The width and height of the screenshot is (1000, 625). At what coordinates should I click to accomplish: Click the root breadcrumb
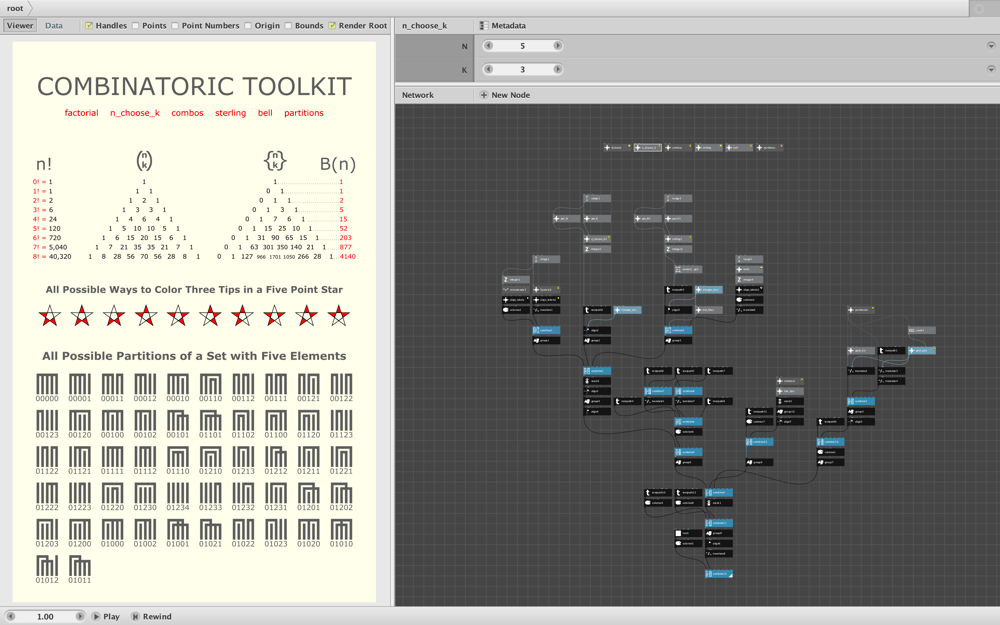click(x=15, y=8)
